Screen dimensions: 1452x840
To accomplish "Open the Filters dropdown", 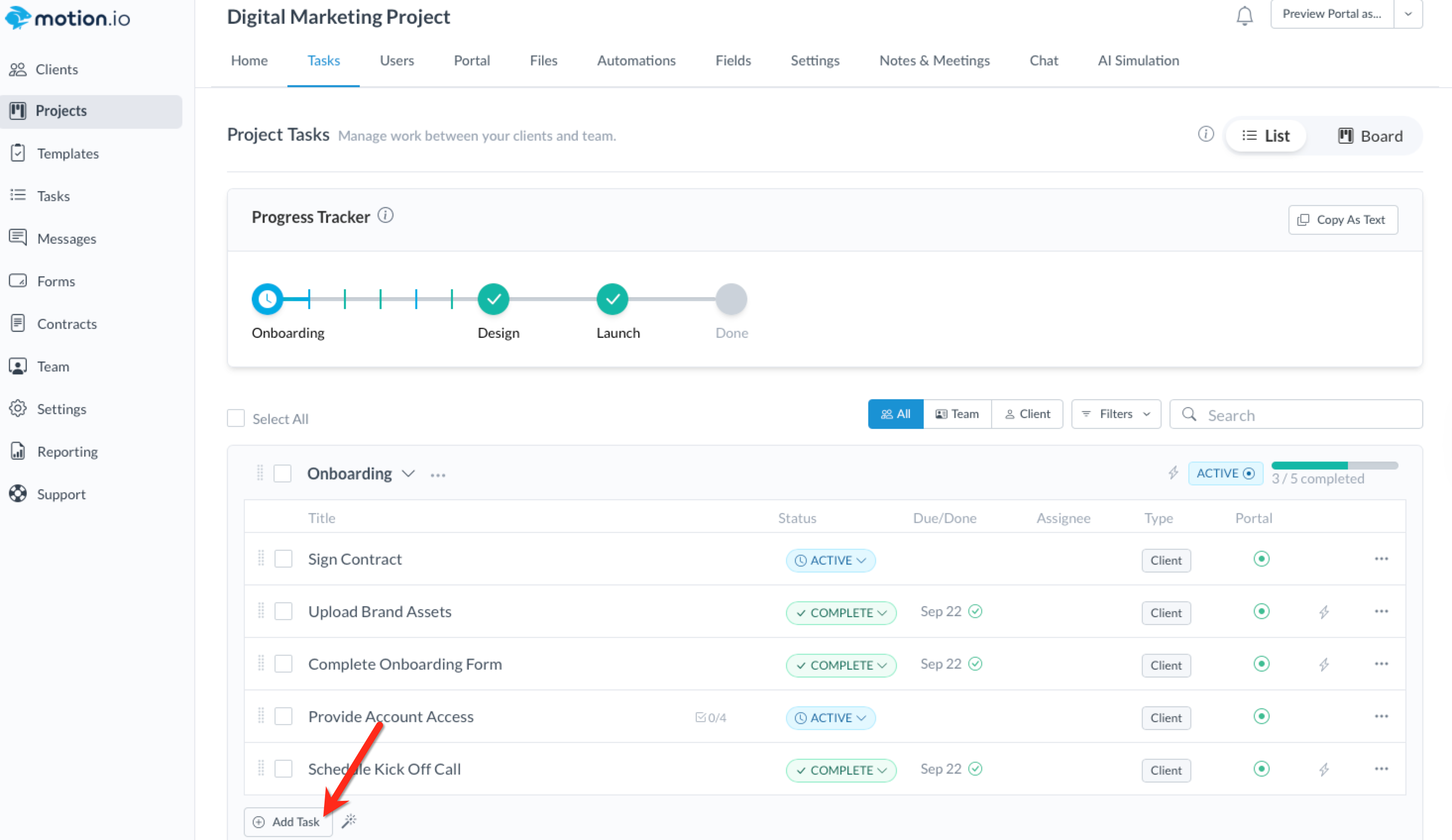I will coord(1116,414).
